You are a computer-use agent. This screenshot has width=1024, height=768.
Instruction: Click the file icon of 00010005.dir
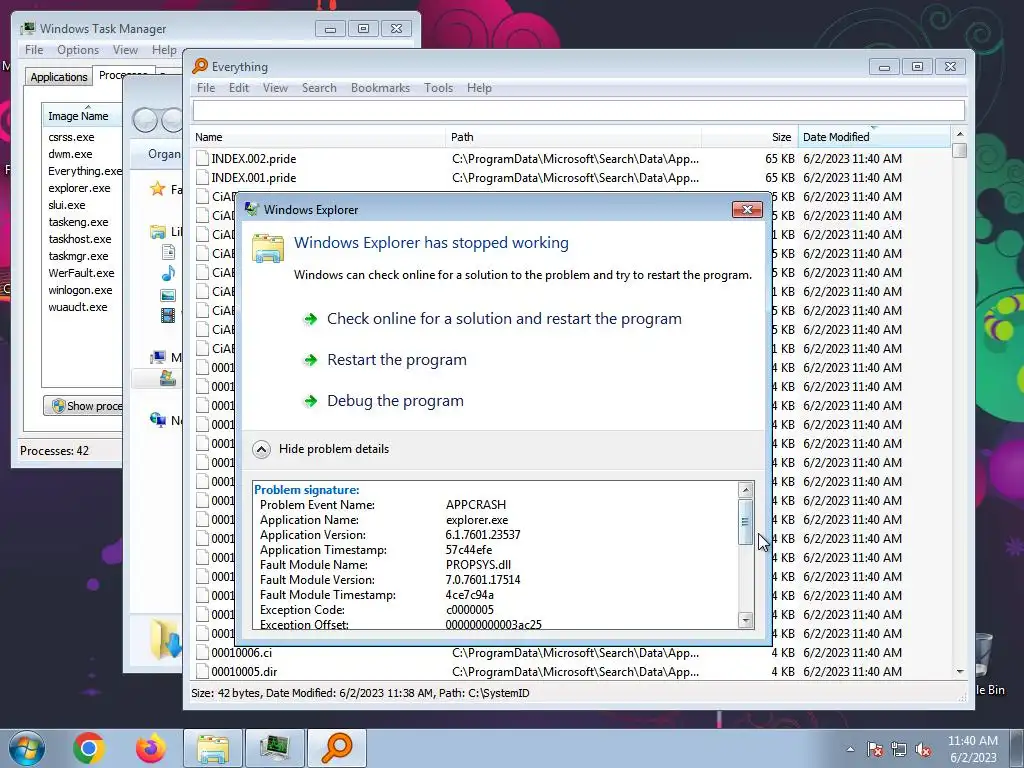tap(202, 671)
